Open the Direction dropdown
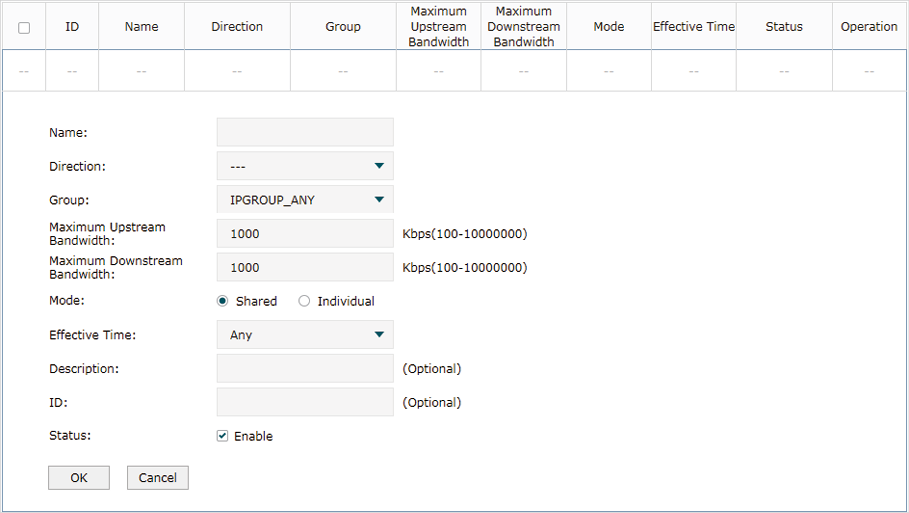 pos(305,166)
